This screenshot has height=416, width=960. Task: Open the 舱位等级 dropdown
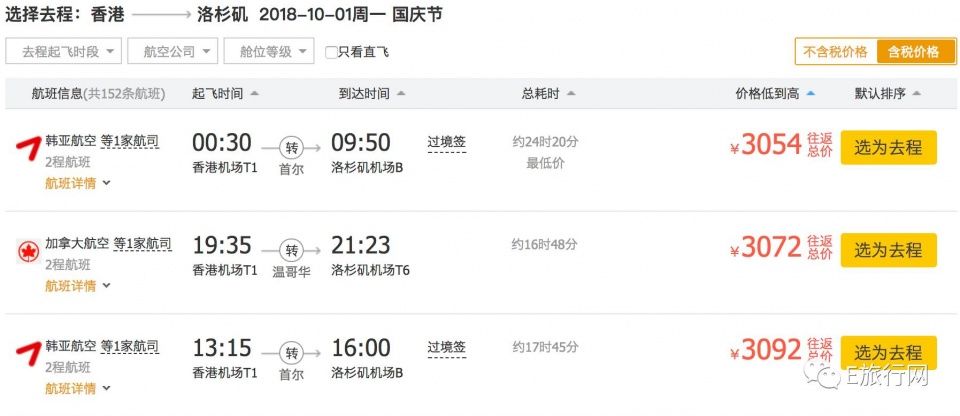pos(269,51)
